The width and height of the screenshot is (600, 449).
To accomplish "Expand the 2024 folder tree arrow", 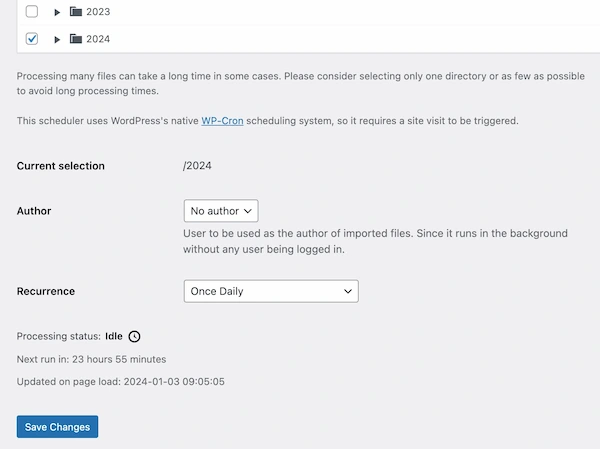I will [57, 39].
